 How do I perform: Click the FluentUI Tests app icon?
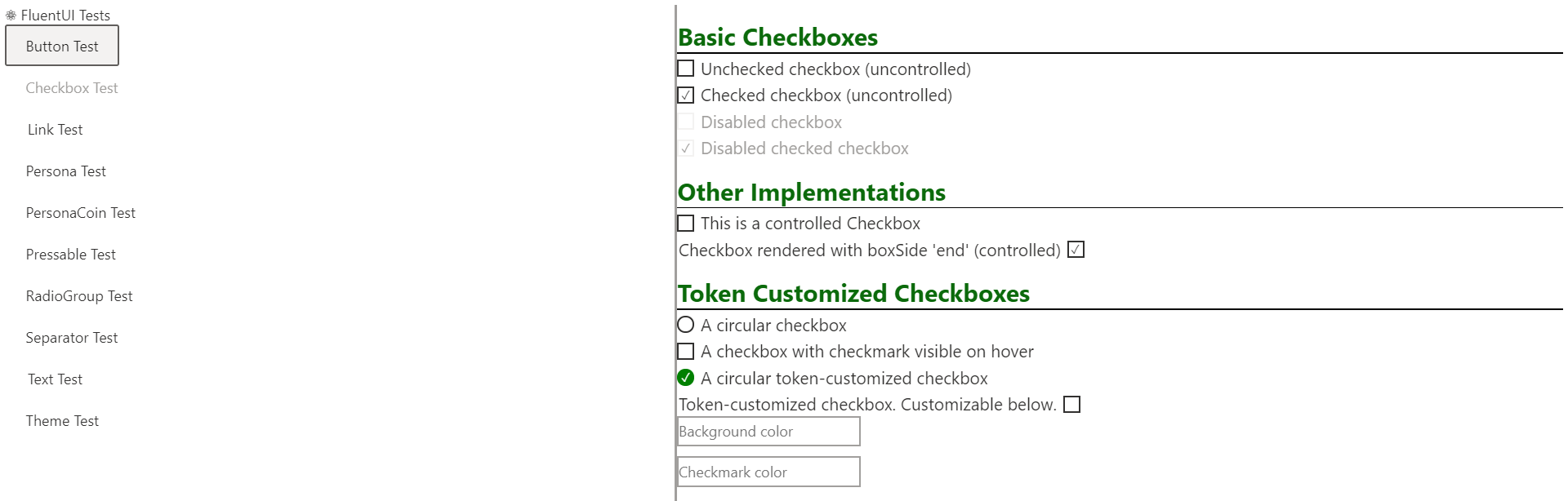[11, 15]
